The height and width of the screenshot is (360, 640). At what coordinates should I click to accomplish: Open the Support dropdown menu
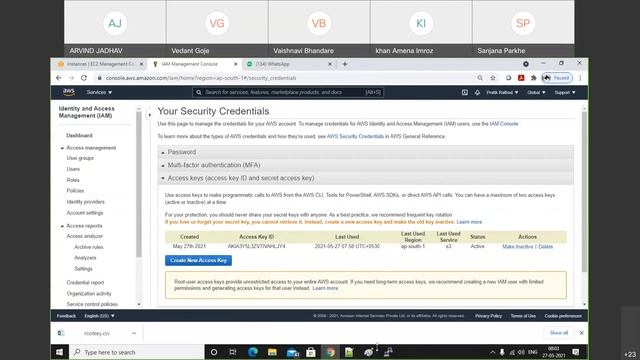[565, 93]
